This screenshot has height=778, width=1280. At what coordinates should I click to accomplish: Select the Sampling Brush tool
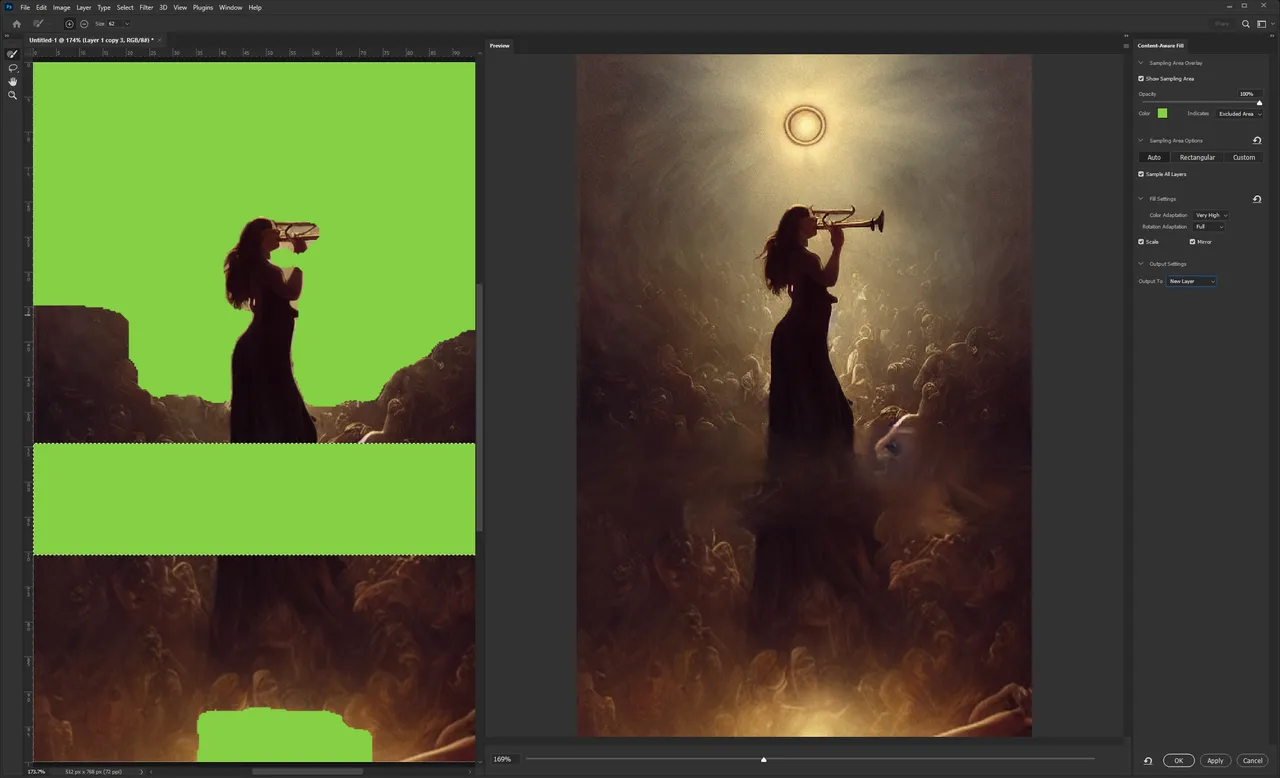pyautogui.click(x=12, y=54)
